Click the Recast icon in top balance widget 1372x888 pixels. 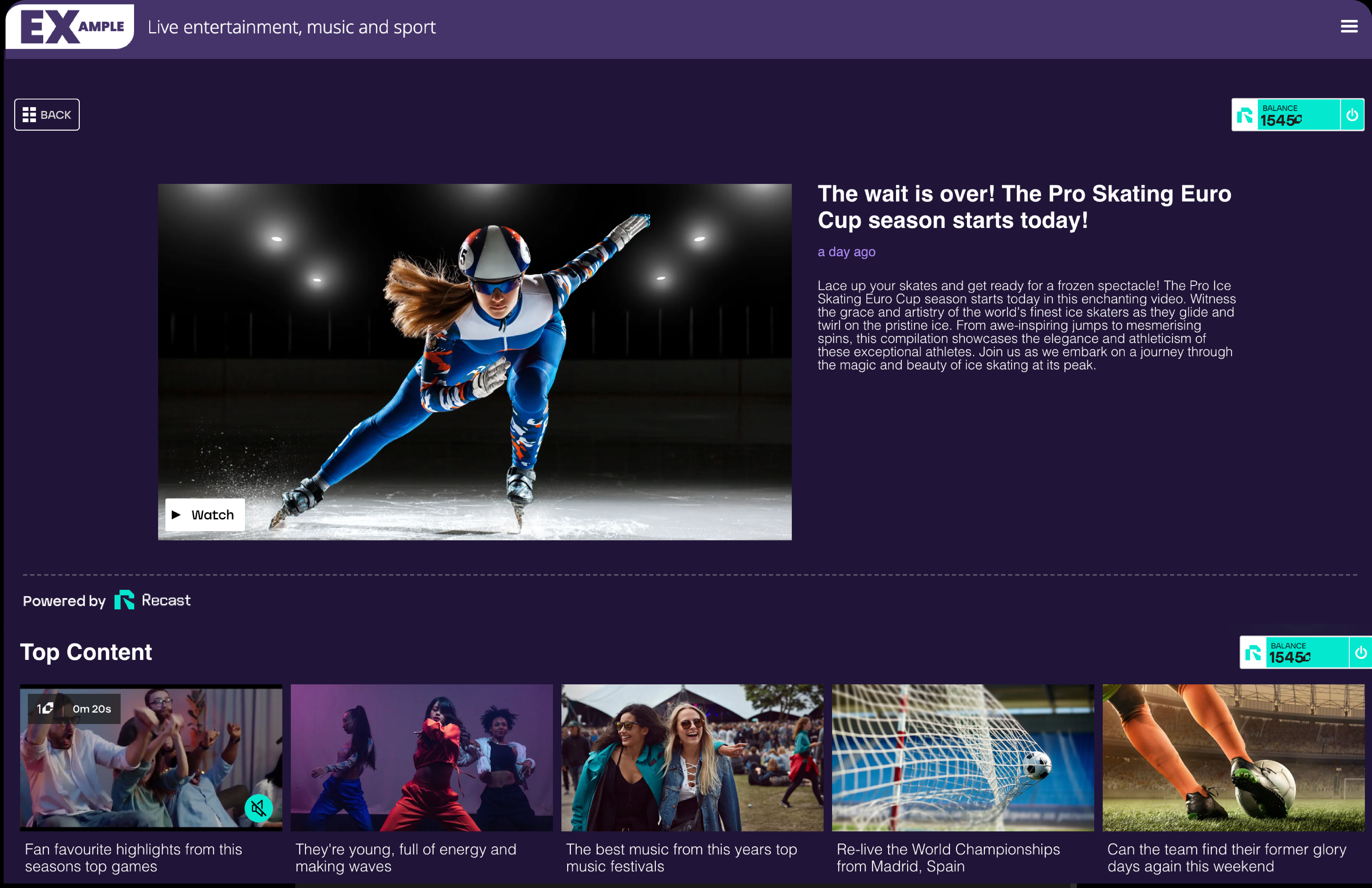[x=1245, y=115]
